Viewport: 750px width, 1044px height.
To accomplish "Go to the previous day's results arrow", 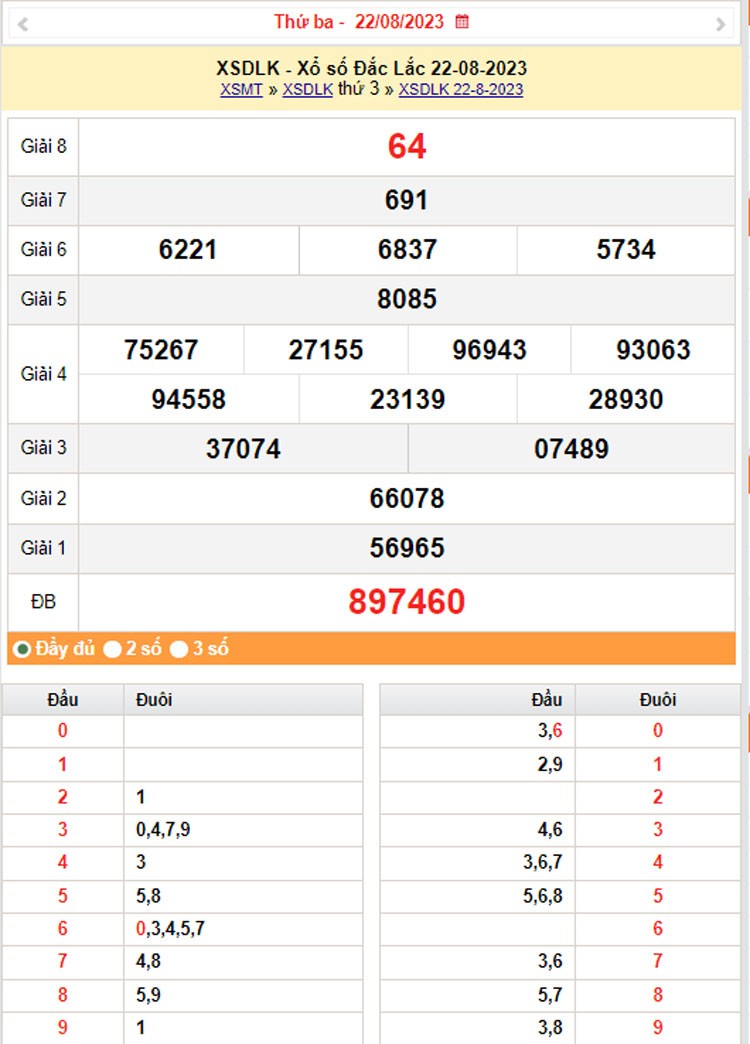I will (x=22, y=23).
